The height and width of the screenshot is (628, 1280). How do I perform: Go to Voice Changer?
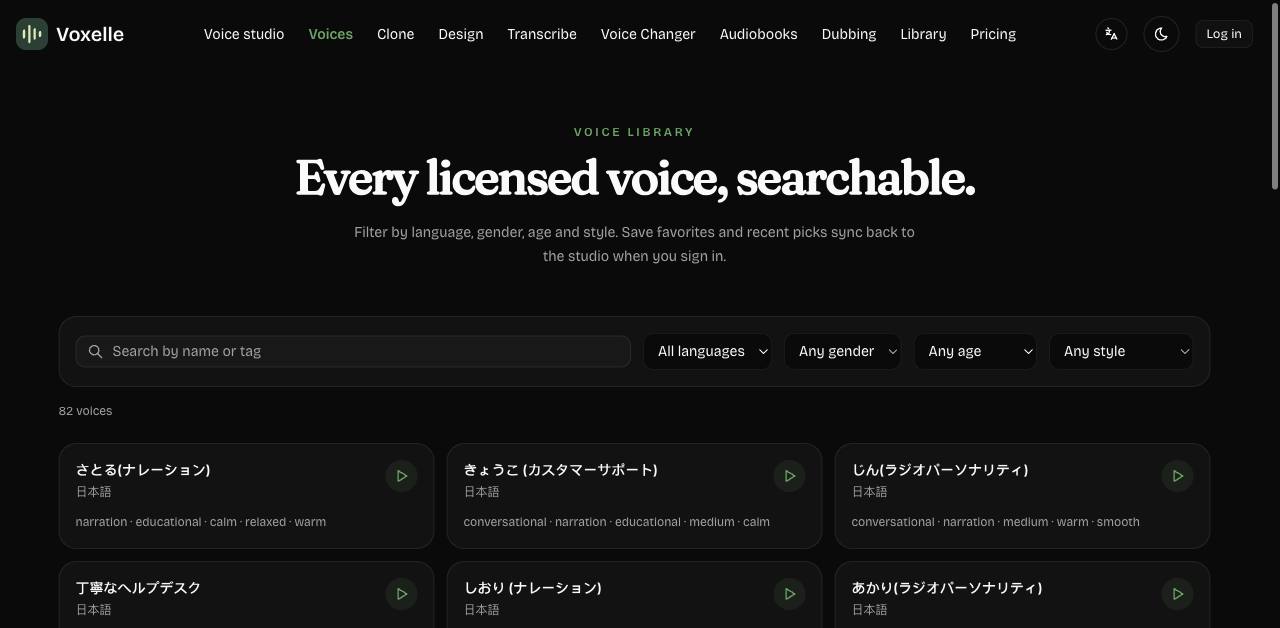pos(648,34)
